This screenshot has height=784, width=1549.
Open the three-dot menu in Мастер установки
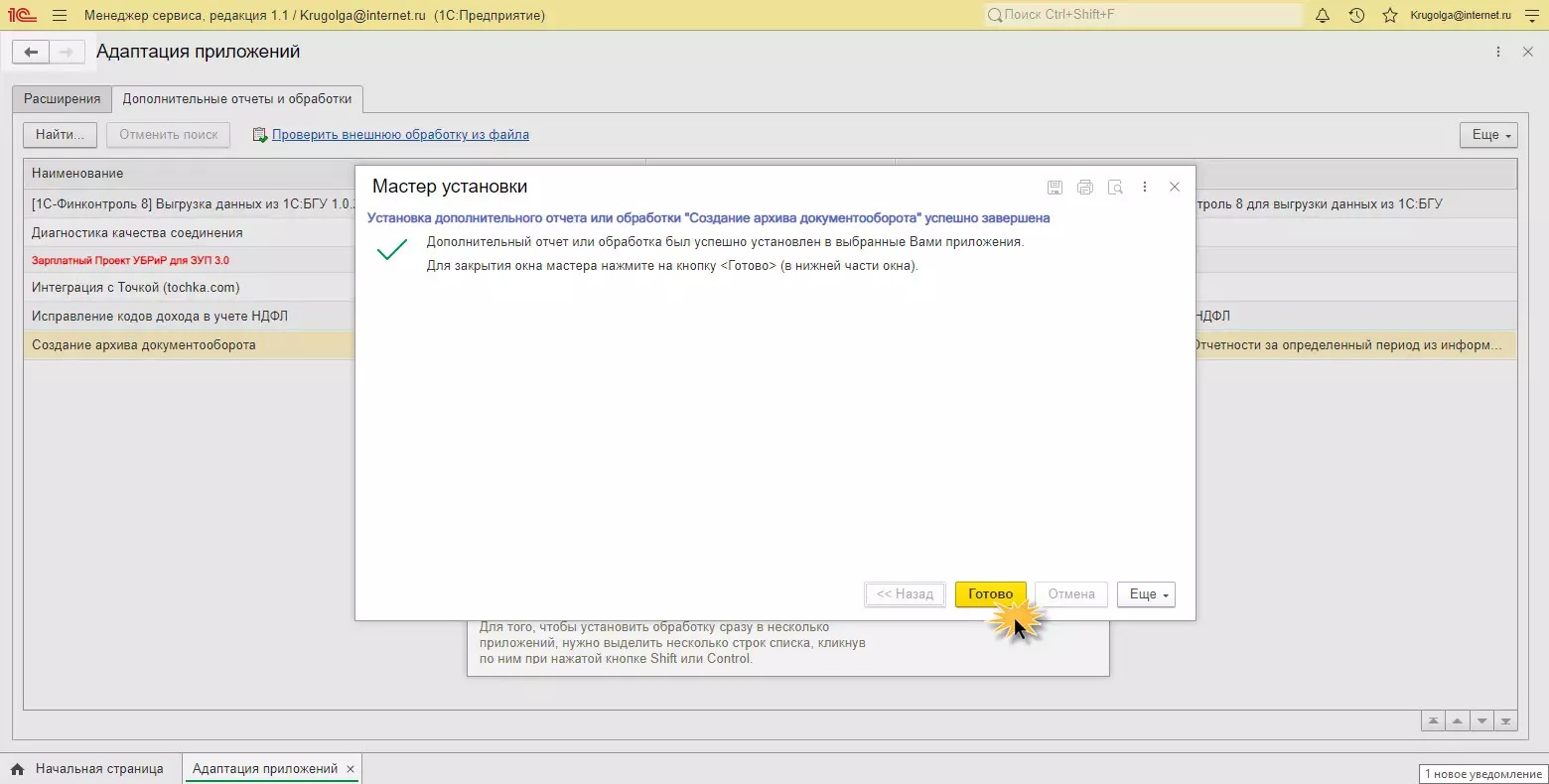click(x=1145, y=187)
